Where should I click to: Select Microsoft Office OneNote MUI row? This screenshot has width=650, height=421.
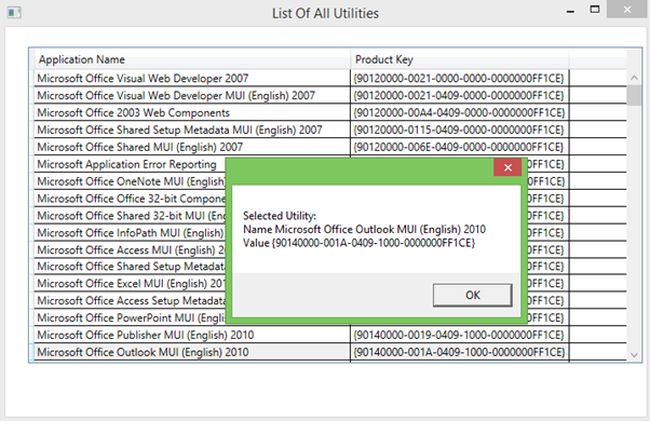click(x=130, y=181)
